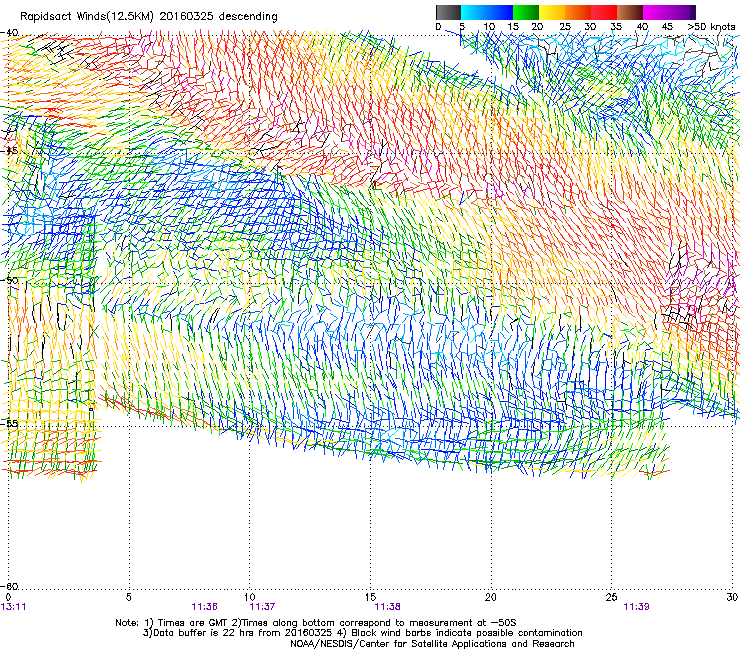This screenshot has width=740, height=650.
Task: Click the legend tick label '35'
Action: tap(616, 27)
